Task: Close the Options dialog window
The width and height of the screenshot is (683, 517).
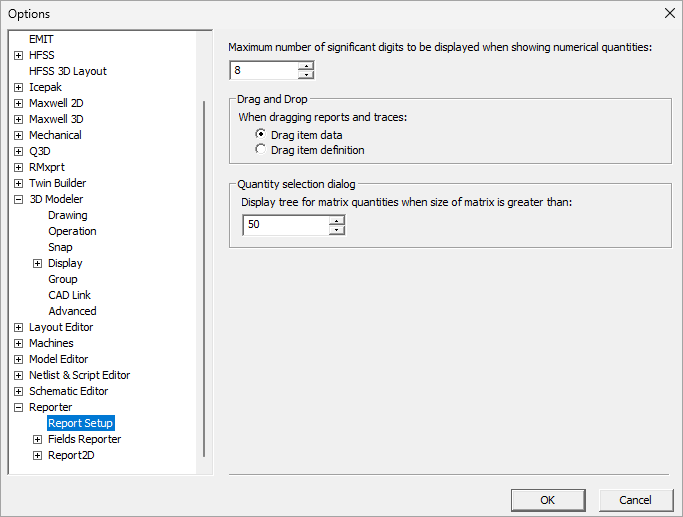Action: [x=669, y=14]
